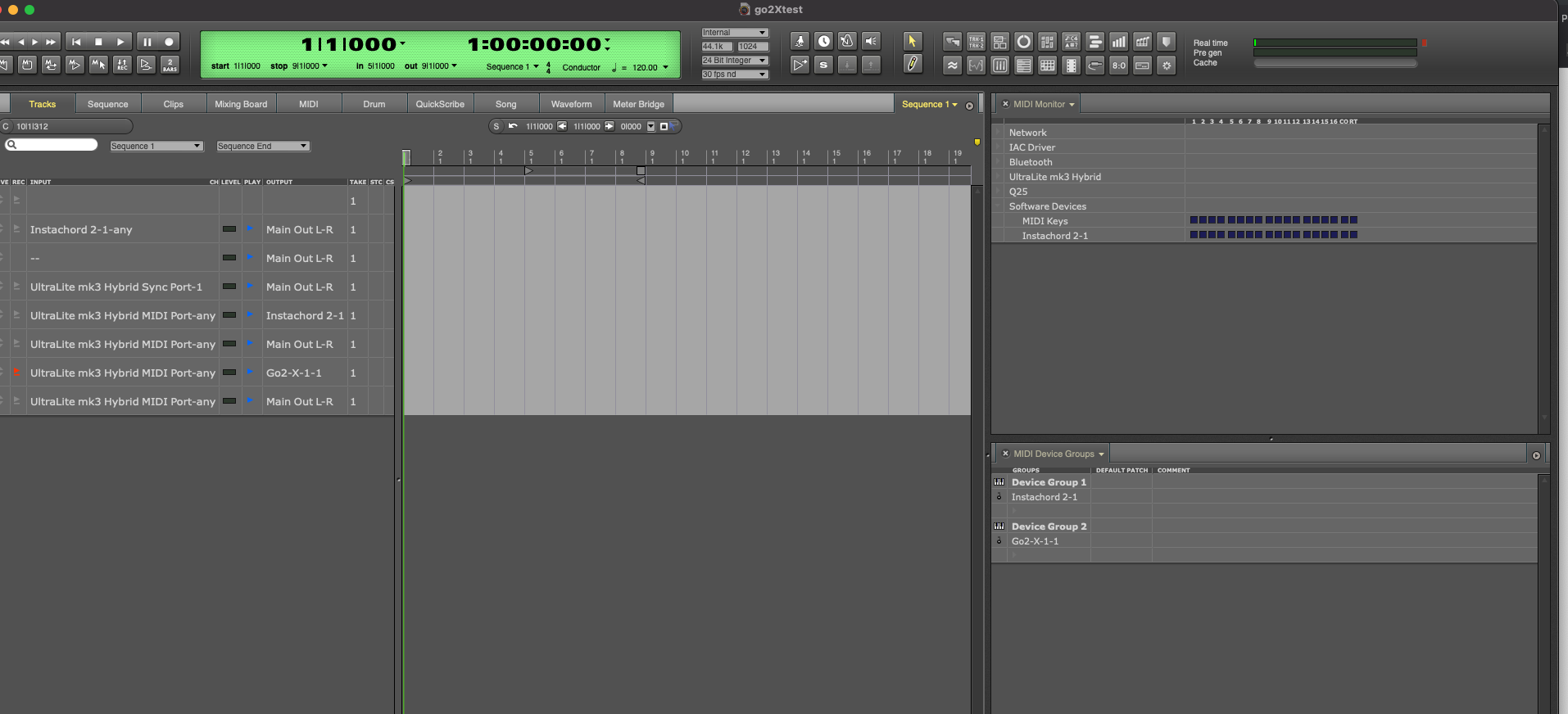
Task: Click the circle ring toolbar icon
Action: click(1023, 42)
